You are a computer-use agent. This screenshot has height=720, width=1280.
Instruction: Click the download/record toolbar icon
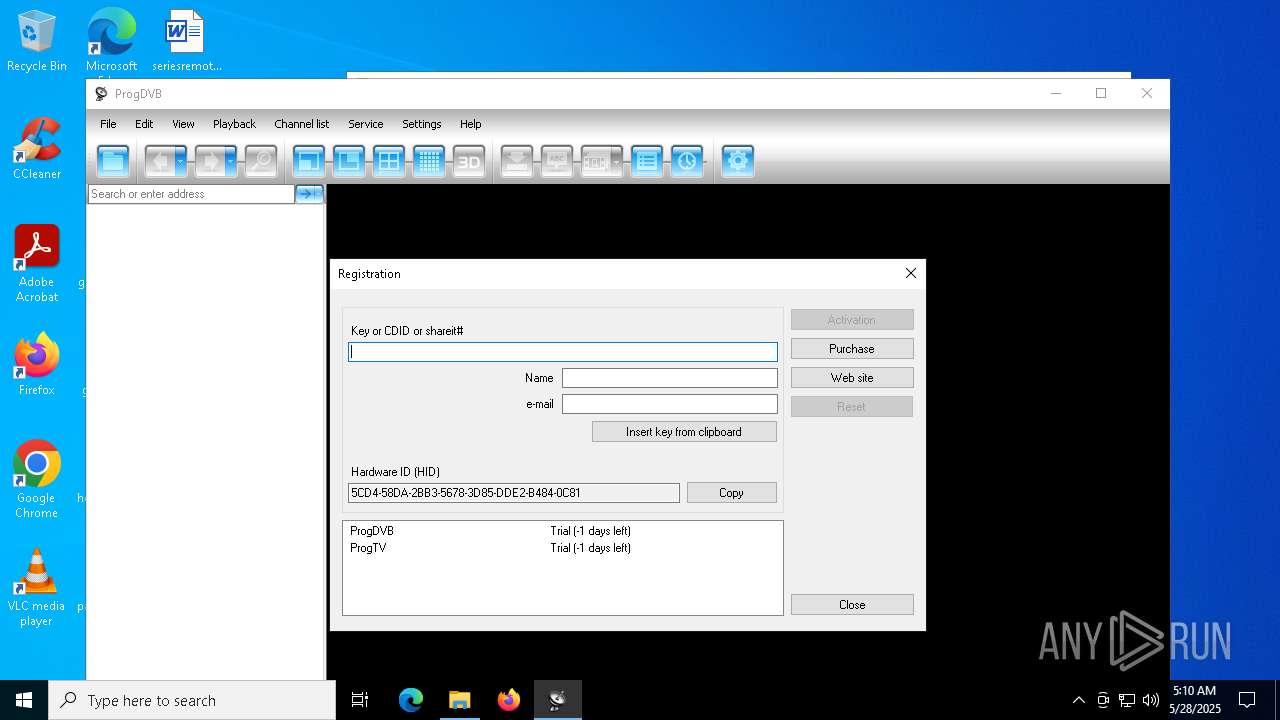coord(517,161)
